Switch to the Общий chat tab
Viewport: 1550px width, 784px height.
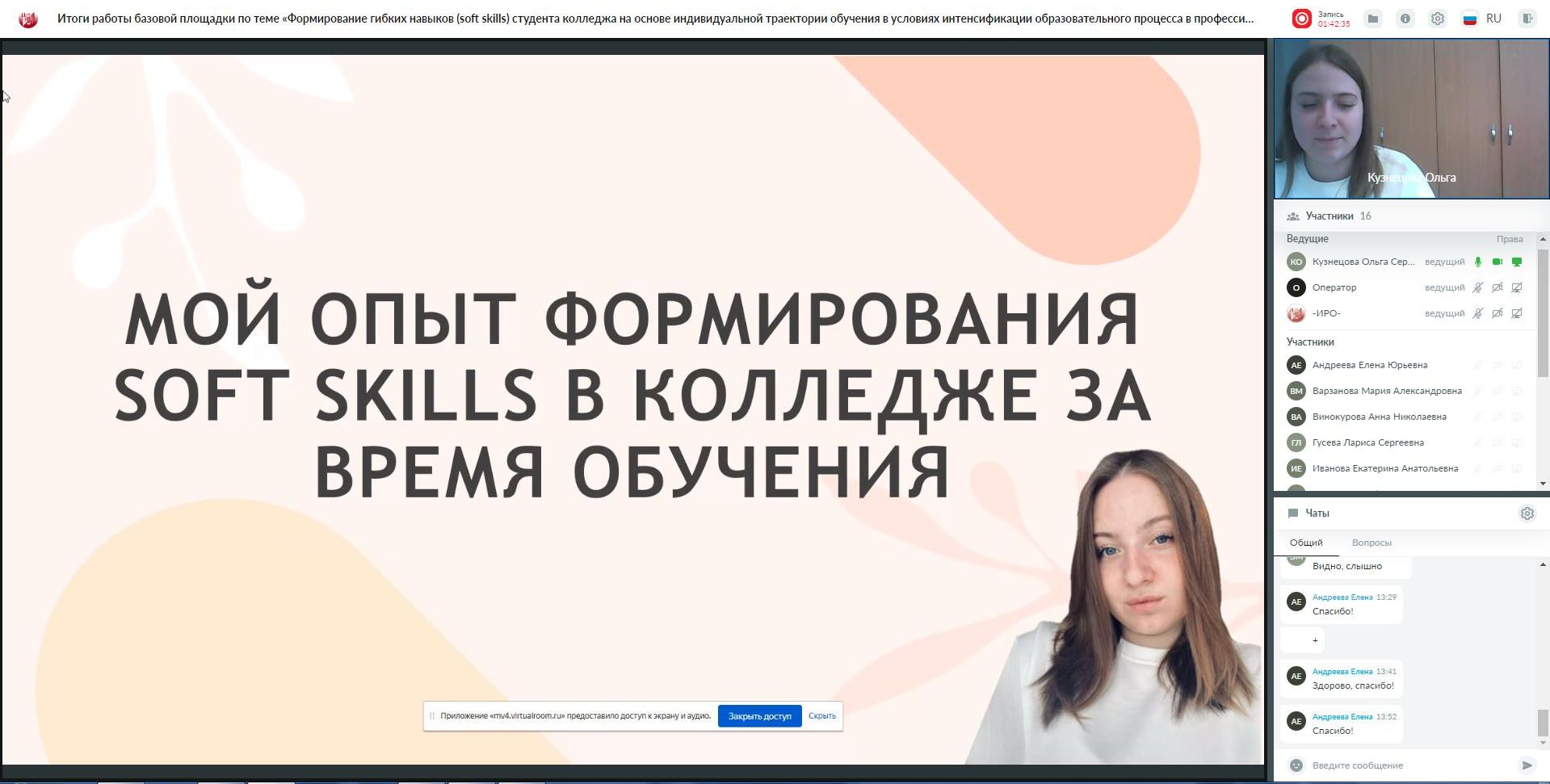[x=1306, y=543]
